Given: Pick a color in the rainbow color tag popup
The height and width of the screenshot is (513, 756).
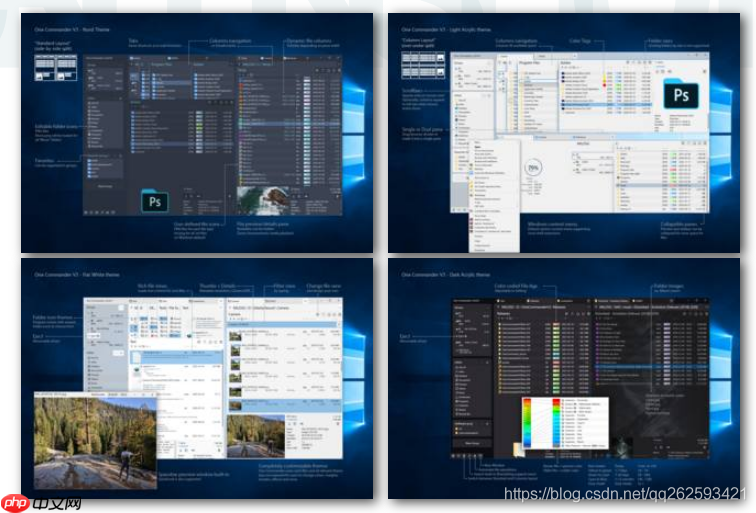Looking at the screenshot, I should [539, 422].
